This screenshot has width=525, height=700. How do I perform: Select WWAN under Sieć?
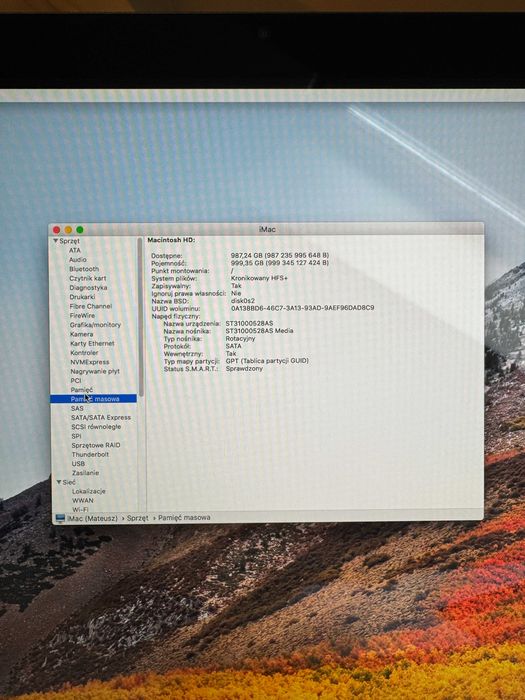83,500
